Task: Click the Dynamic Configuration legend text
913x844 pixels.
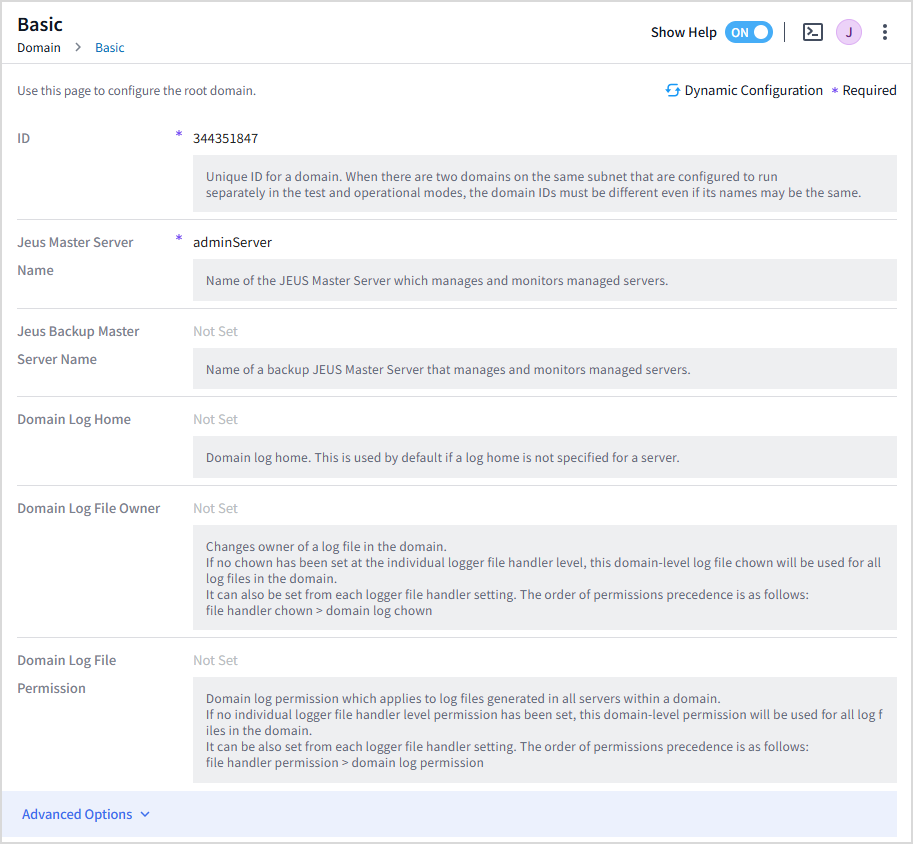Action: pyautogui.click(x=753, y=91)
